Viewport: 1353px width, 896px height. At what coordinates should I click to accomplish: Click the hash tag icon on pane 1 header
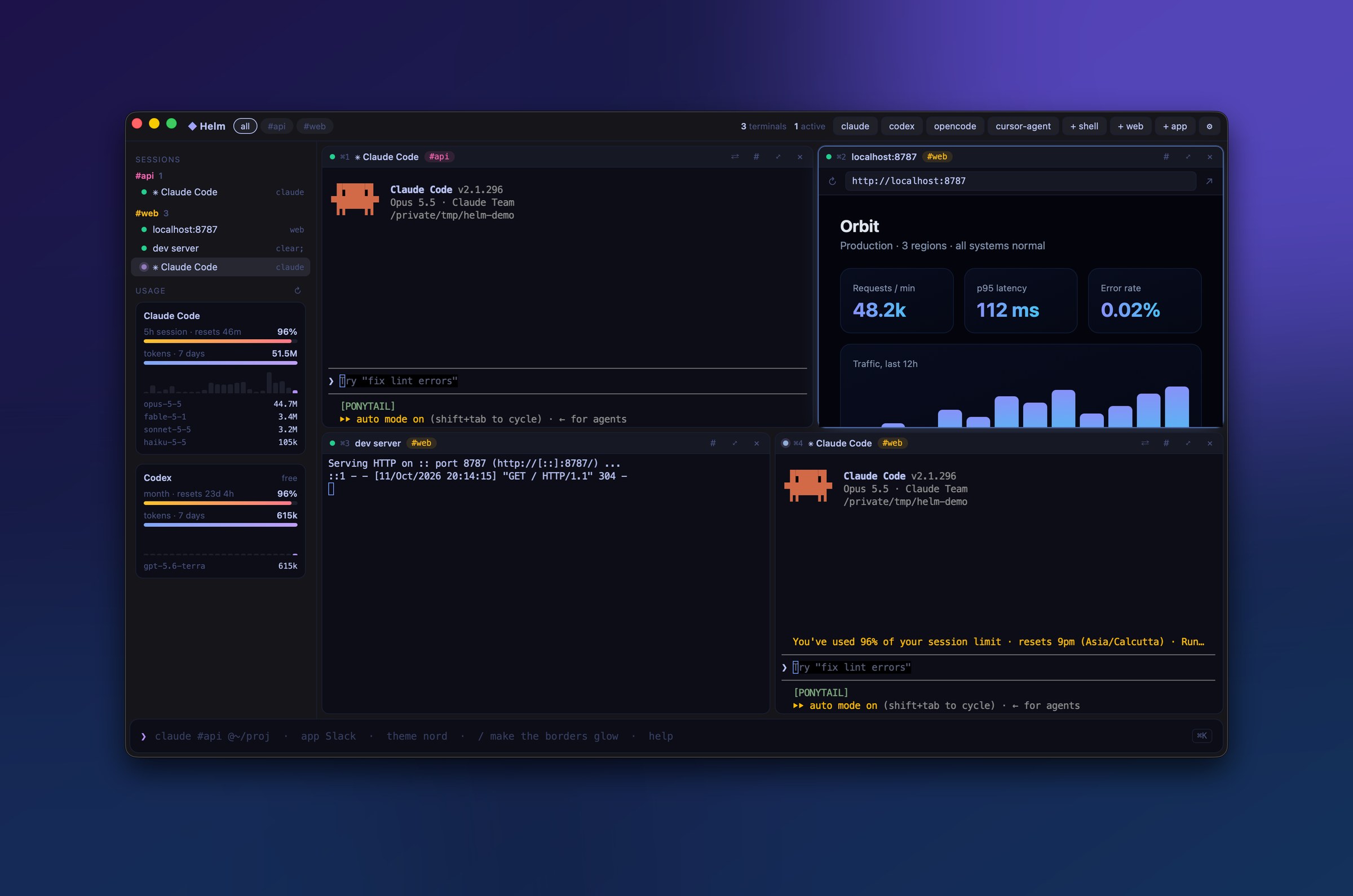coord(756,157)
